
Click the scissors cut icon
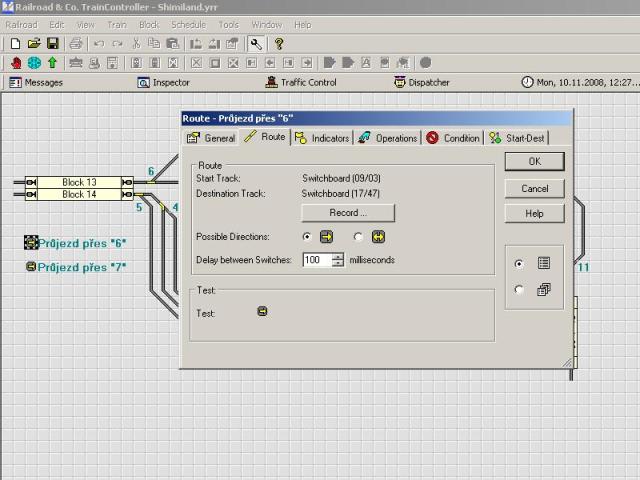(x=136, y=44)
